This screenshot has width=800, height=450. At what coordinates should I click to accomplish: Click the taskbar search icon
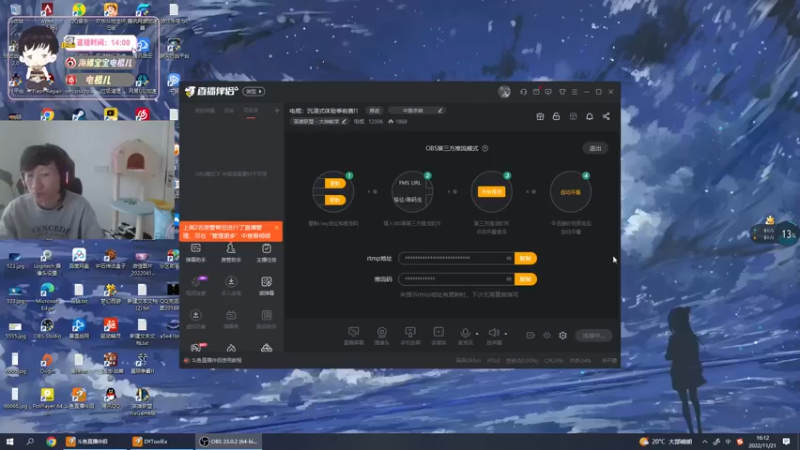tap(30, 441)
